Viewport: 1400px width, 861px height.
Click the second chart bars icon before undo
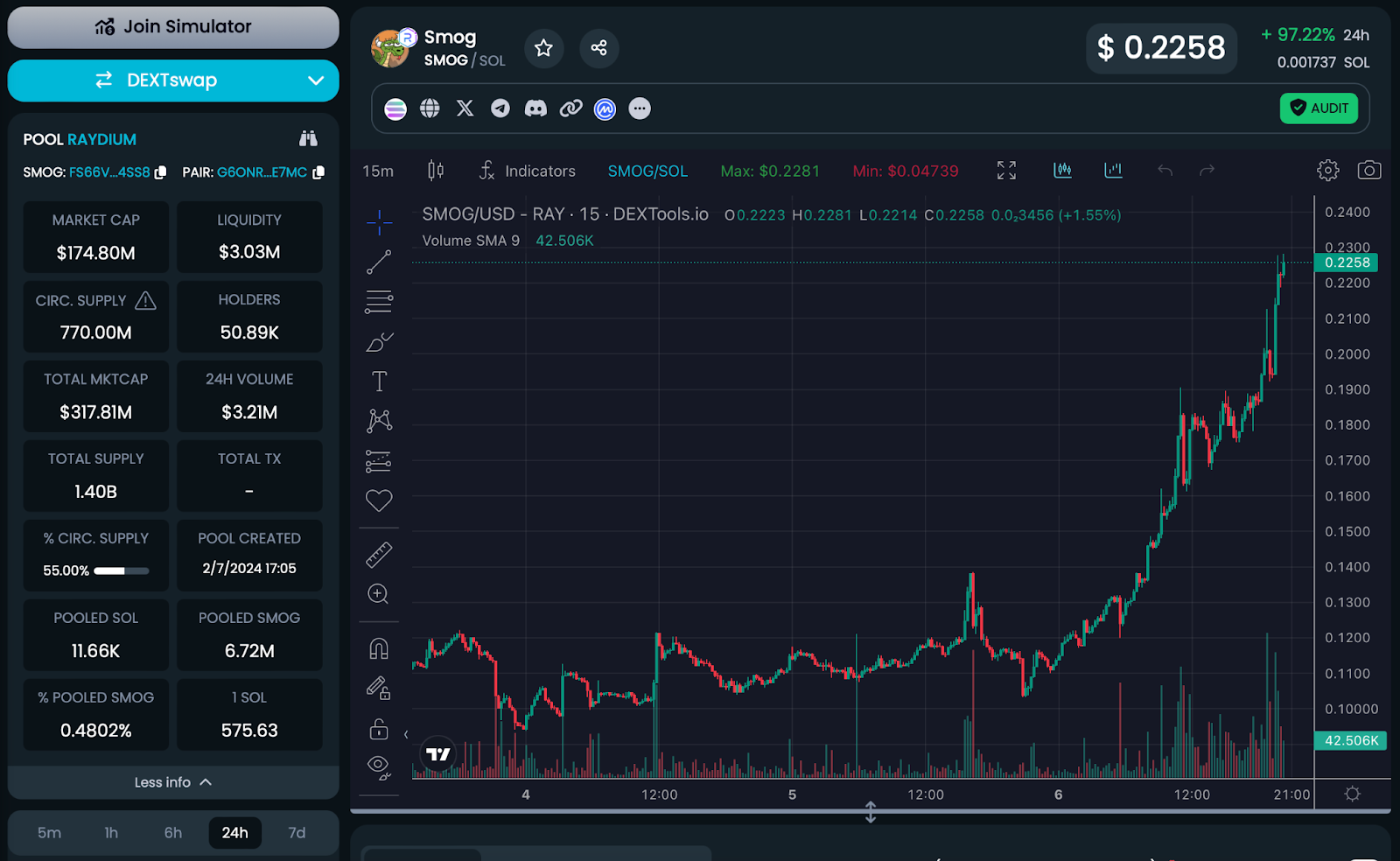(x=1113, y=171)
